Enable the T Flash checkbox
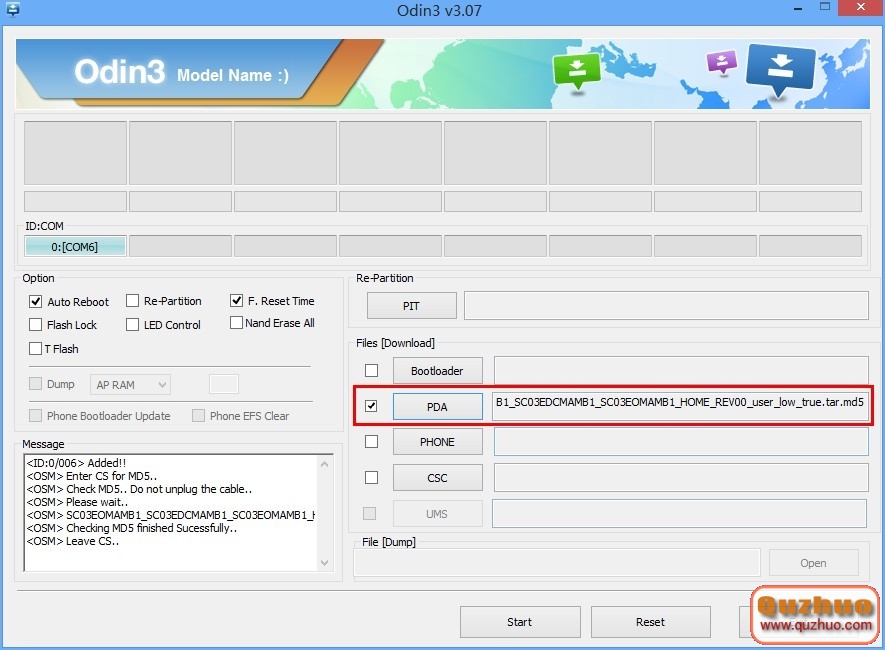 36,348
